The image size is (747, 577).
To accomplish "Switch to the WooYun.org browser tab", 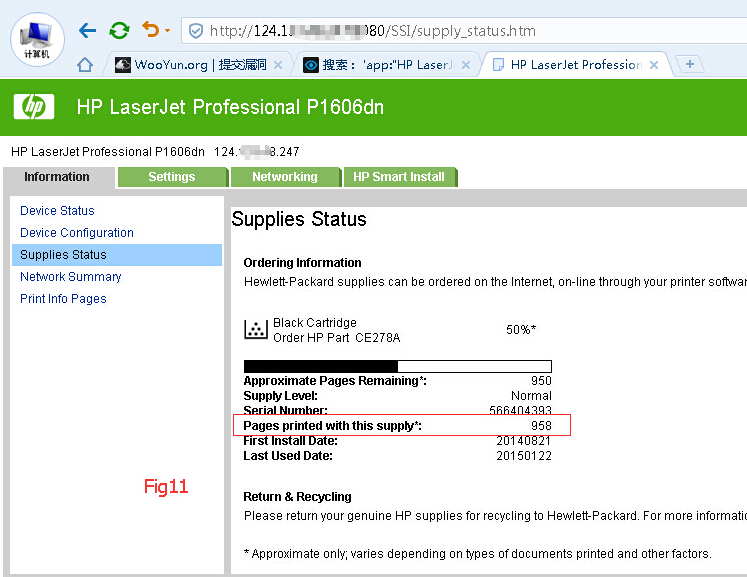I will point(200,65).
